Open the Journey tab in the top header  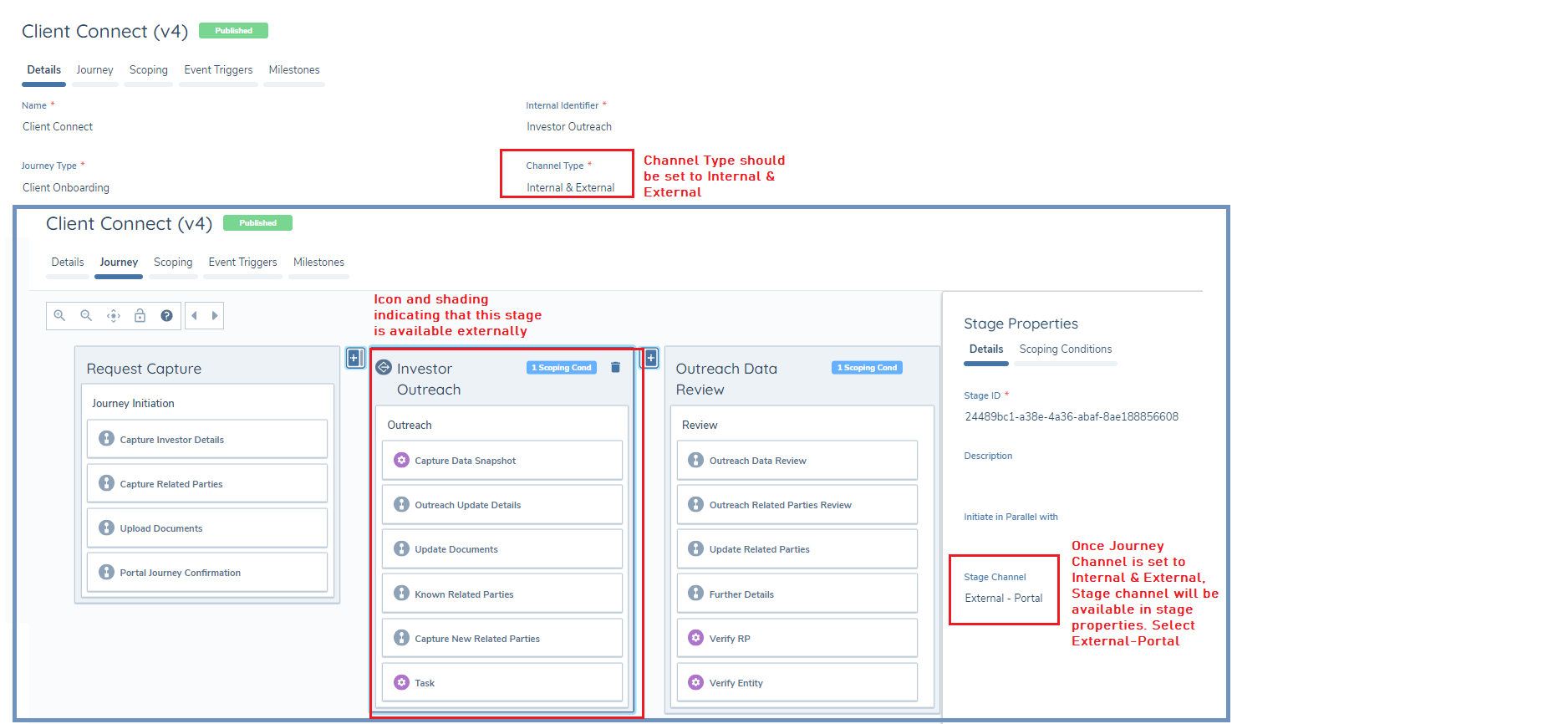(94, 70)
